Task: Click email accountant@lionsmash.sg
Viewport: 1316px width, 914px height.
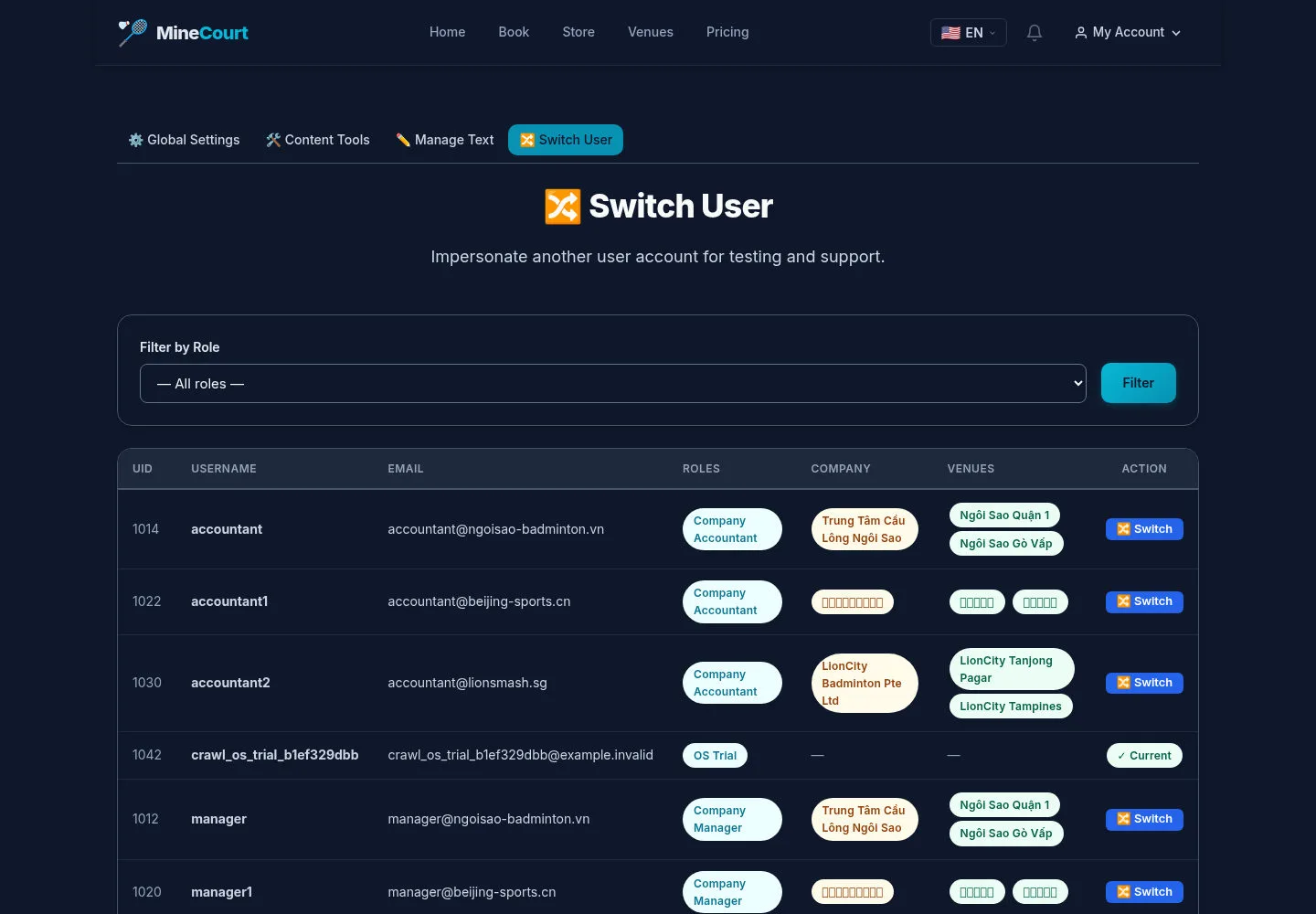Action: point(467,683)
